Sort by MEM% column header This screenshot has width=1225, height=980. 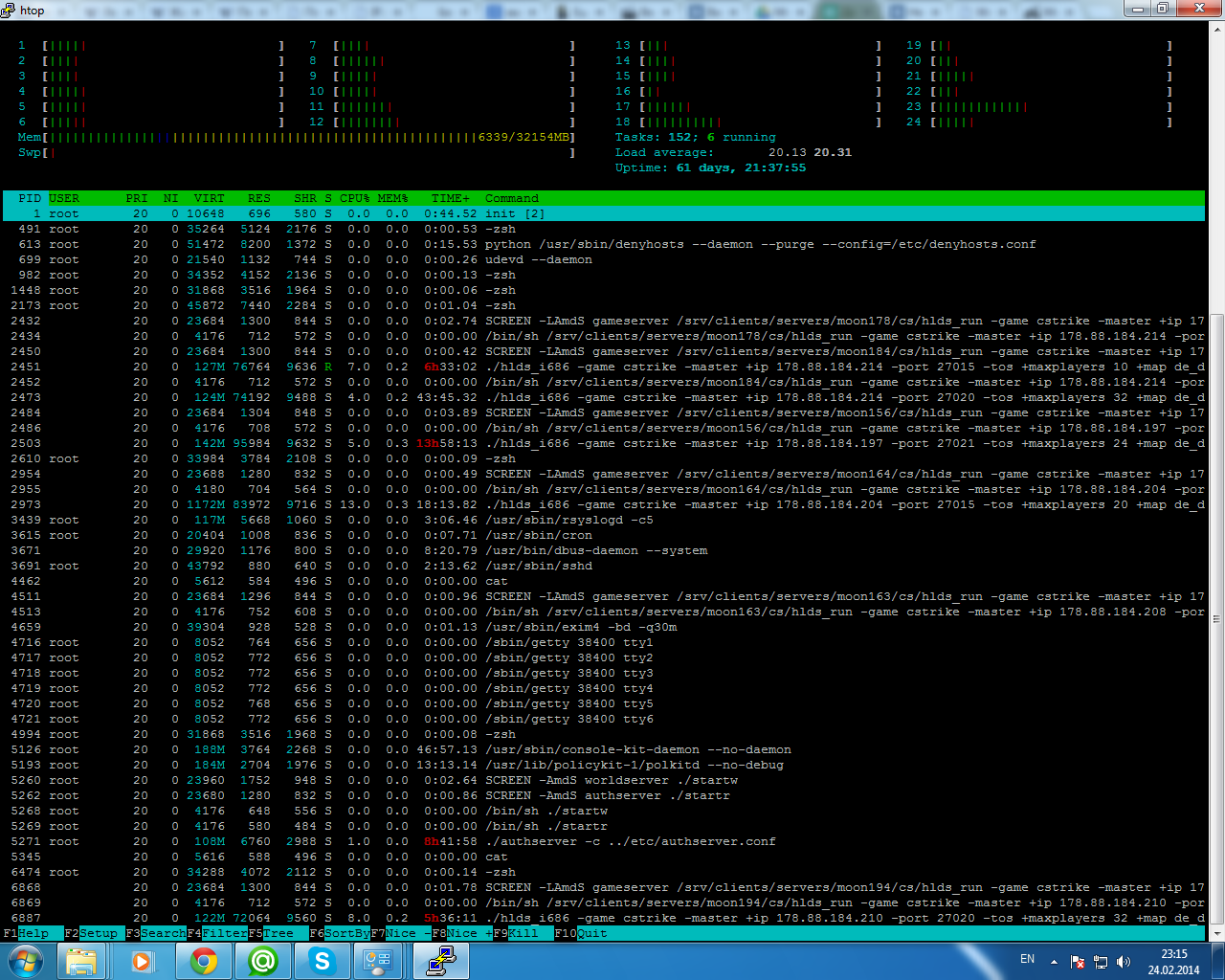(x=392, y=198)
